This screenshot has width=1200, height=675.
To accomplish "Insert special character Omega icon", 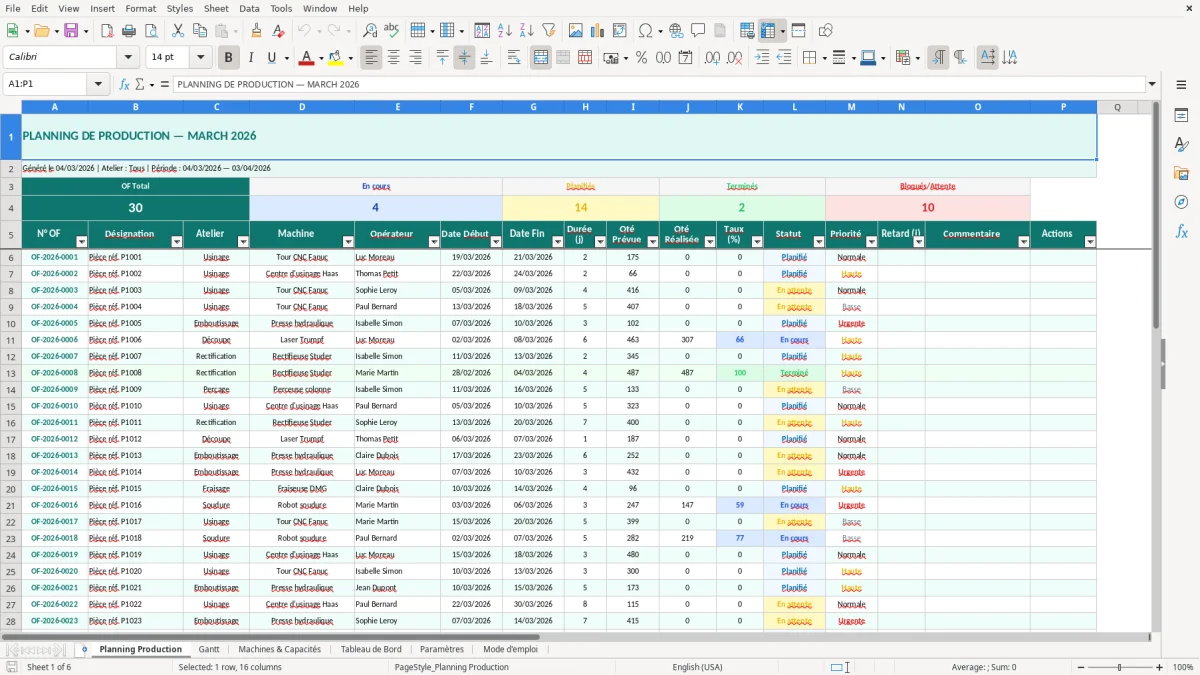I will [645, 31].
